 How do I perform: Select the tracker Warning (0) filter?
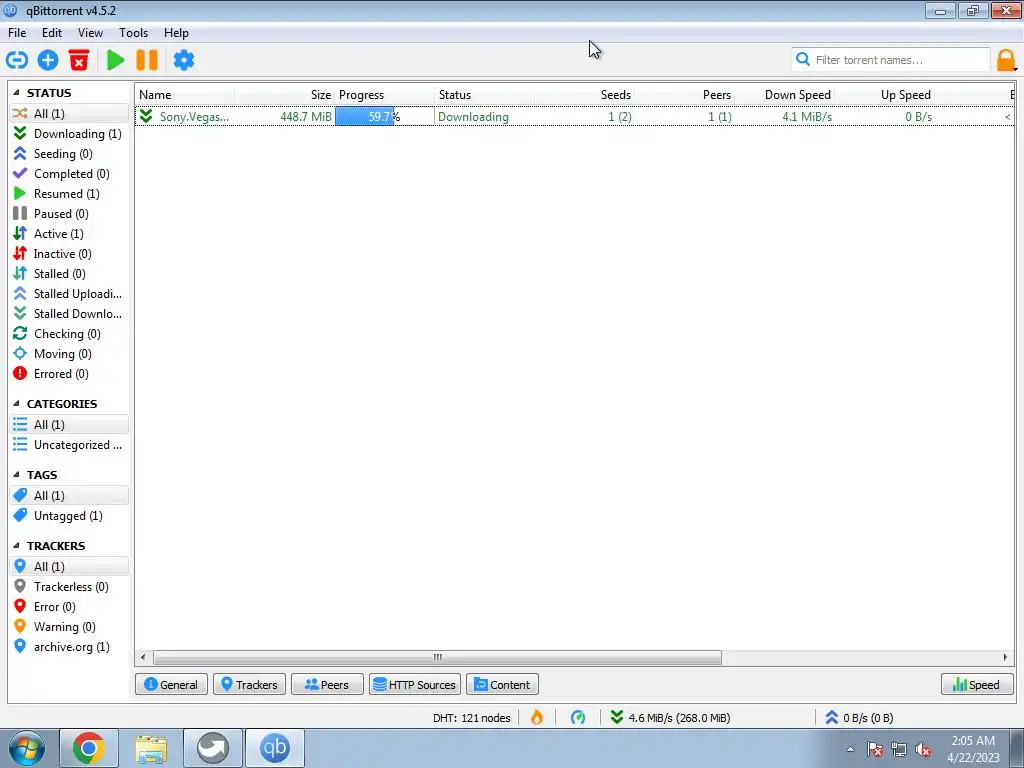click(x=68, y=627)
